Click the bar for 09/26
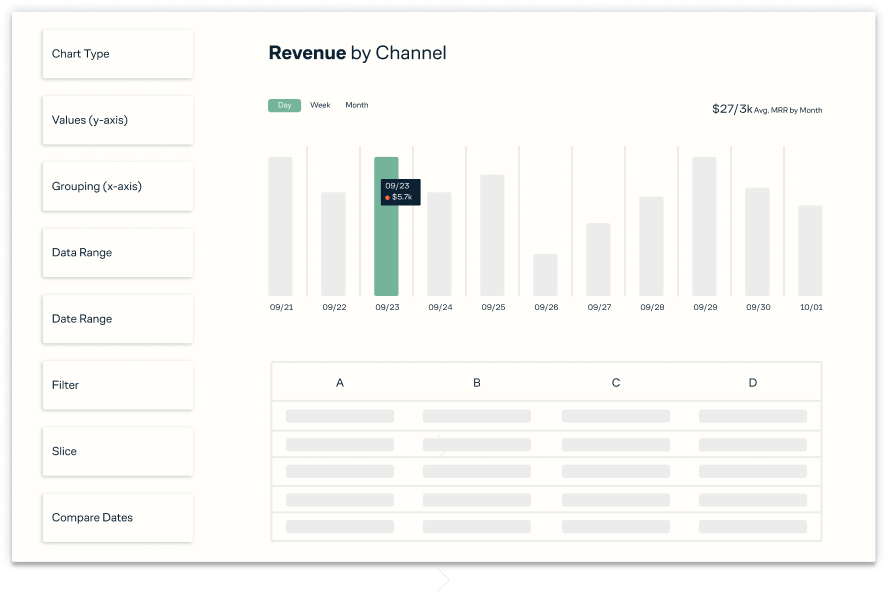This screenshot has width=888, height=605. point(545,275)
